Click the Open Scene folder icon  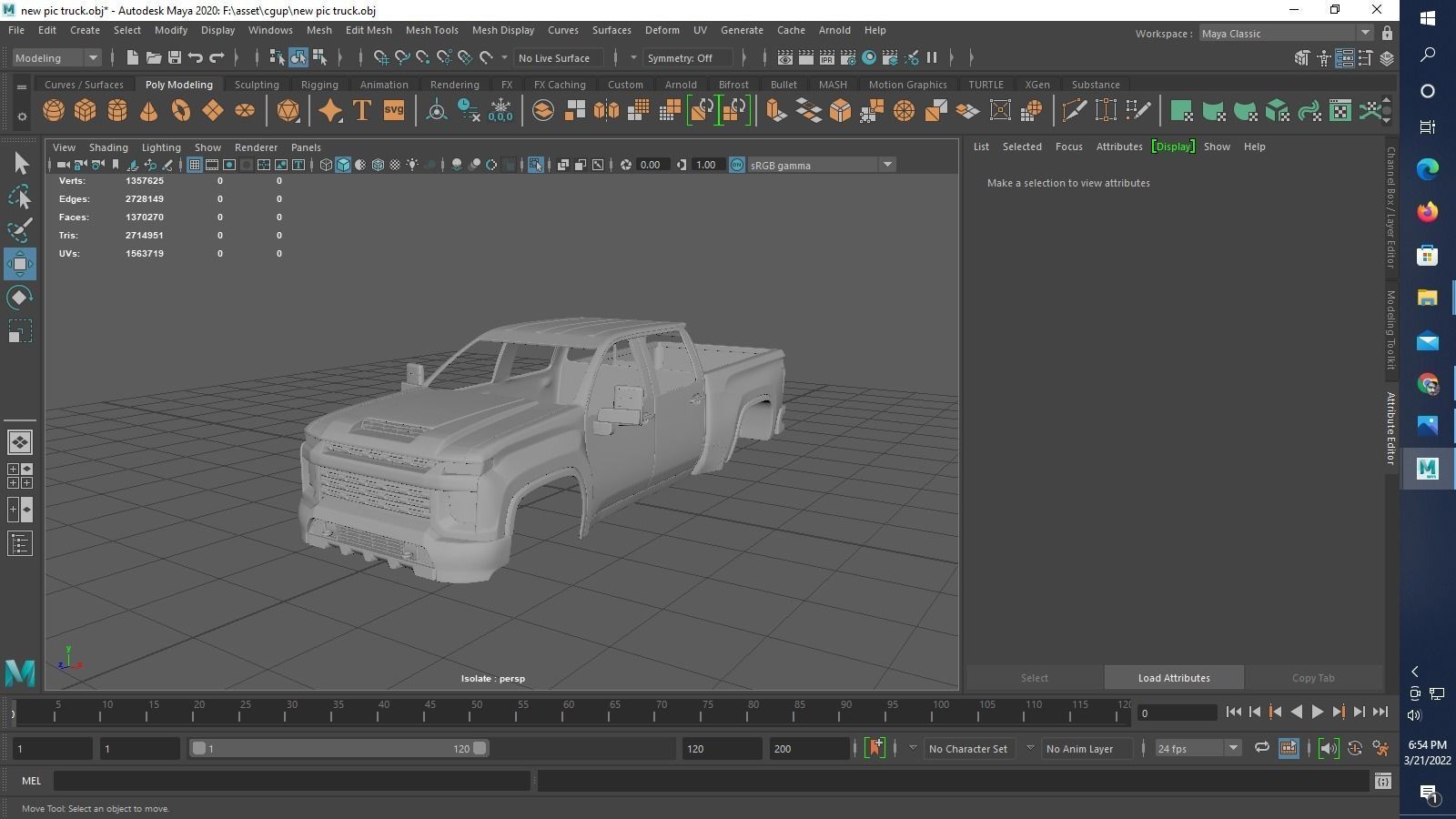click(x=153, y=57)
